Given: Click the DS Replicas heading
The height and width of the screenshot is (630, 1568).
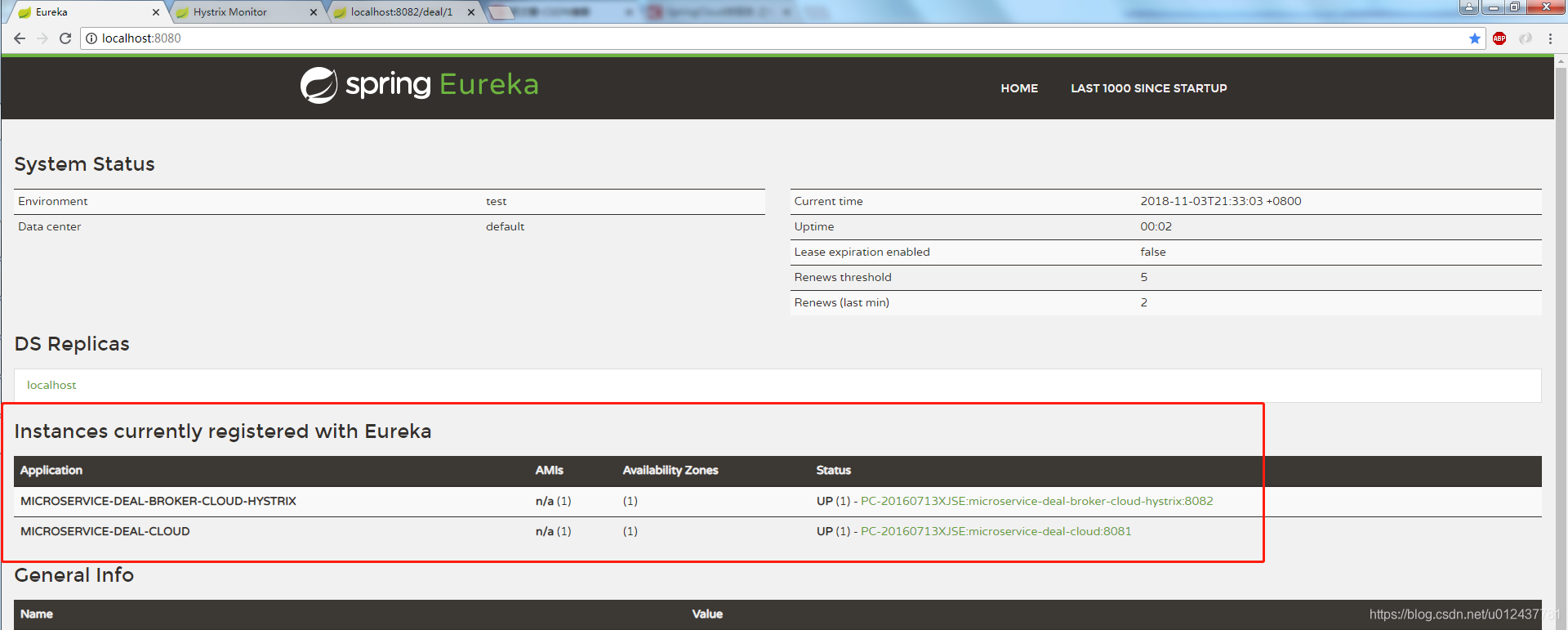Looking at the screenshot, I should click(x=72, y=344).
